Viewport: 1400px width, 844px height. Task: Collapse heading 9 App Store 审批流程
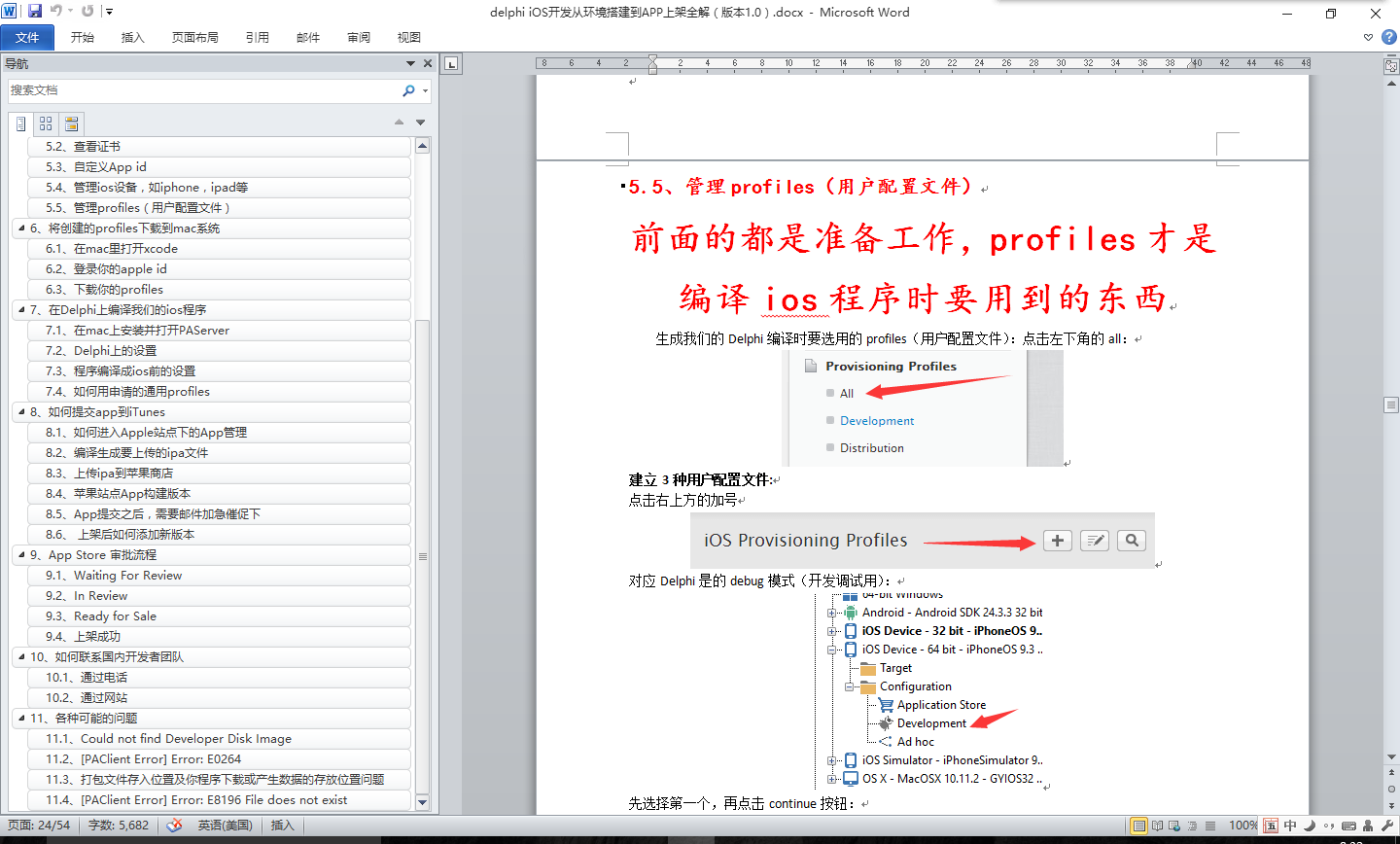coord(21,555)
